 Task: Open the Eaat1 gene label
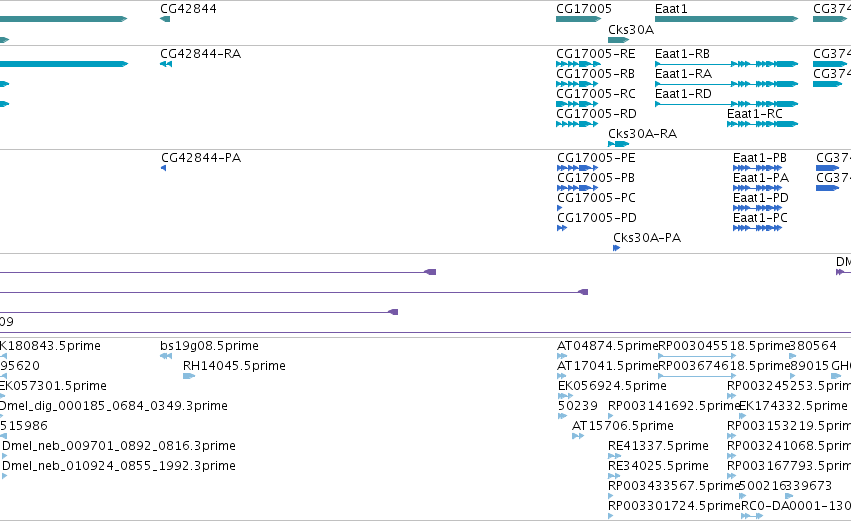(x=671, y=9)
